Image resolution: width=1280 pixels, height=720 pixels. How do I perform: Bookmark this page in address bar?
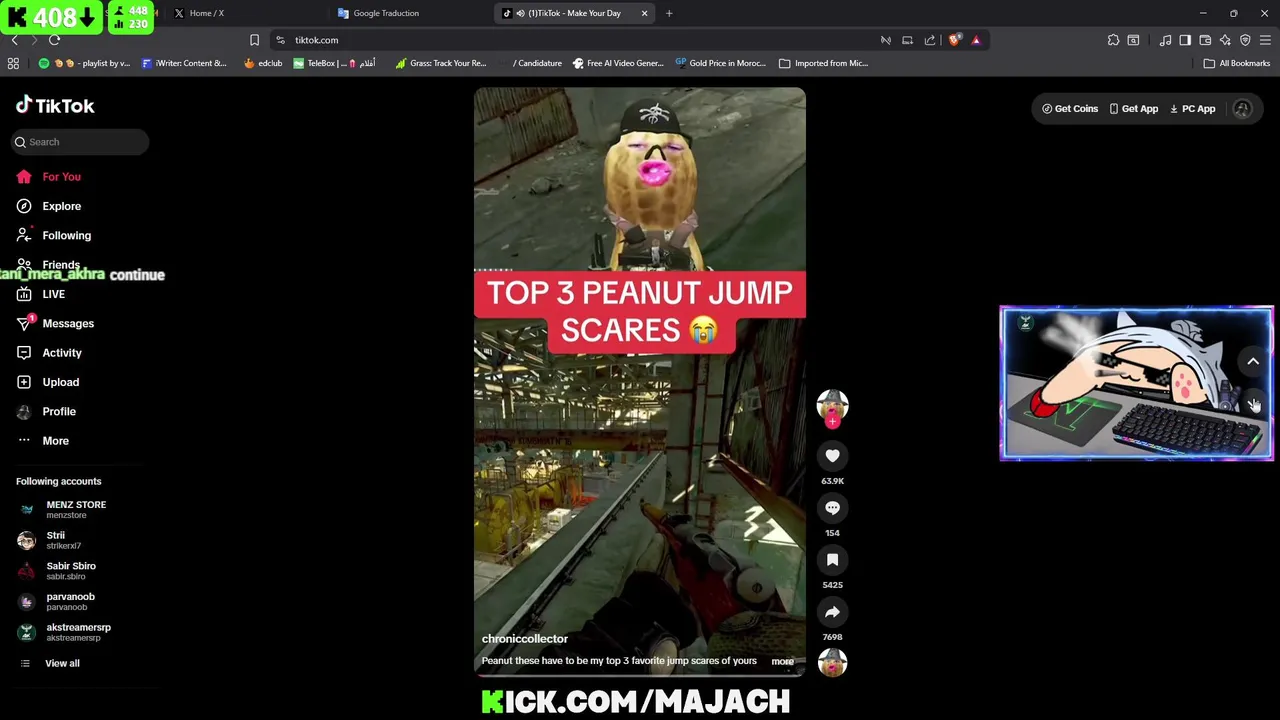(x=254, y=40)
